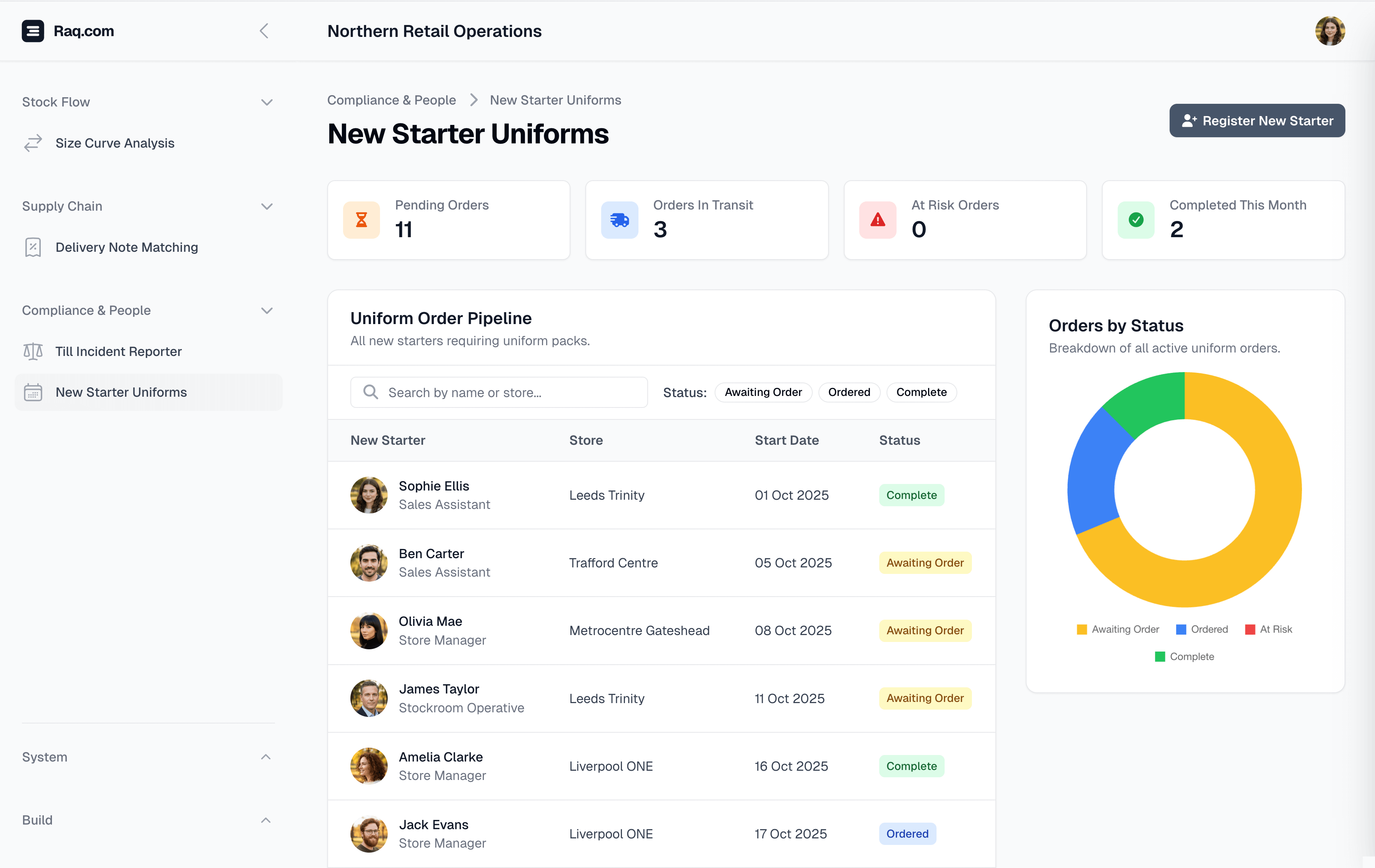The width and height of the screenshot is (1375, 868).
Task: Click the New Starter Uniforms calendar icon
Action: (x=33, y=392)
